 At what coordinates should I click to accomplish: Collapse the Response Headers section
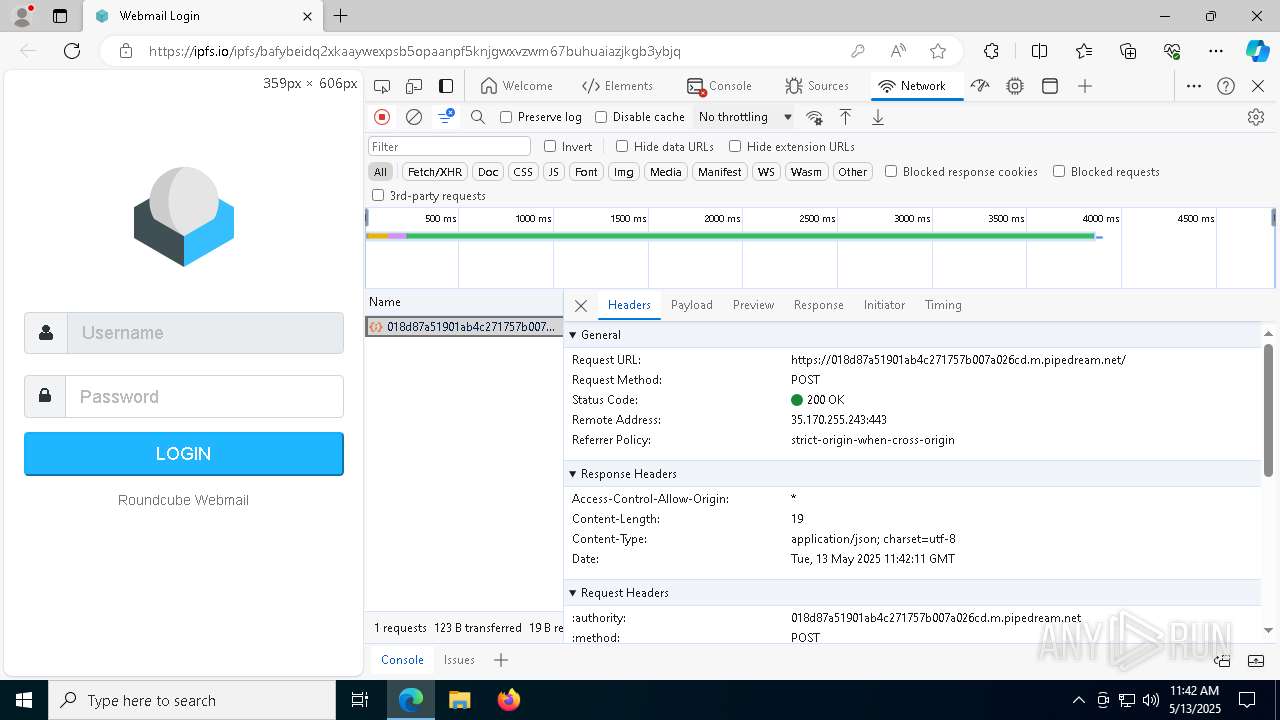(x=573, y=474)
